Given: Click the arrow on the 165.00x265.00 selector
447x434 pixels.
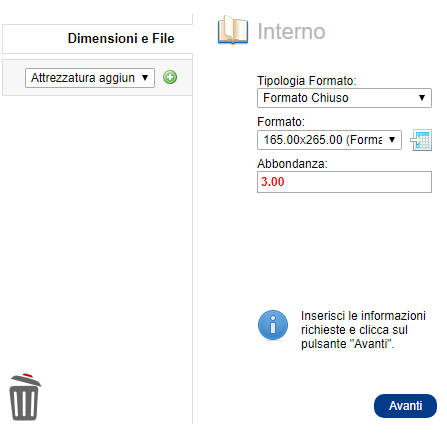Looking at the screenshot, I should pyautogui.click(x=392, y=140).
